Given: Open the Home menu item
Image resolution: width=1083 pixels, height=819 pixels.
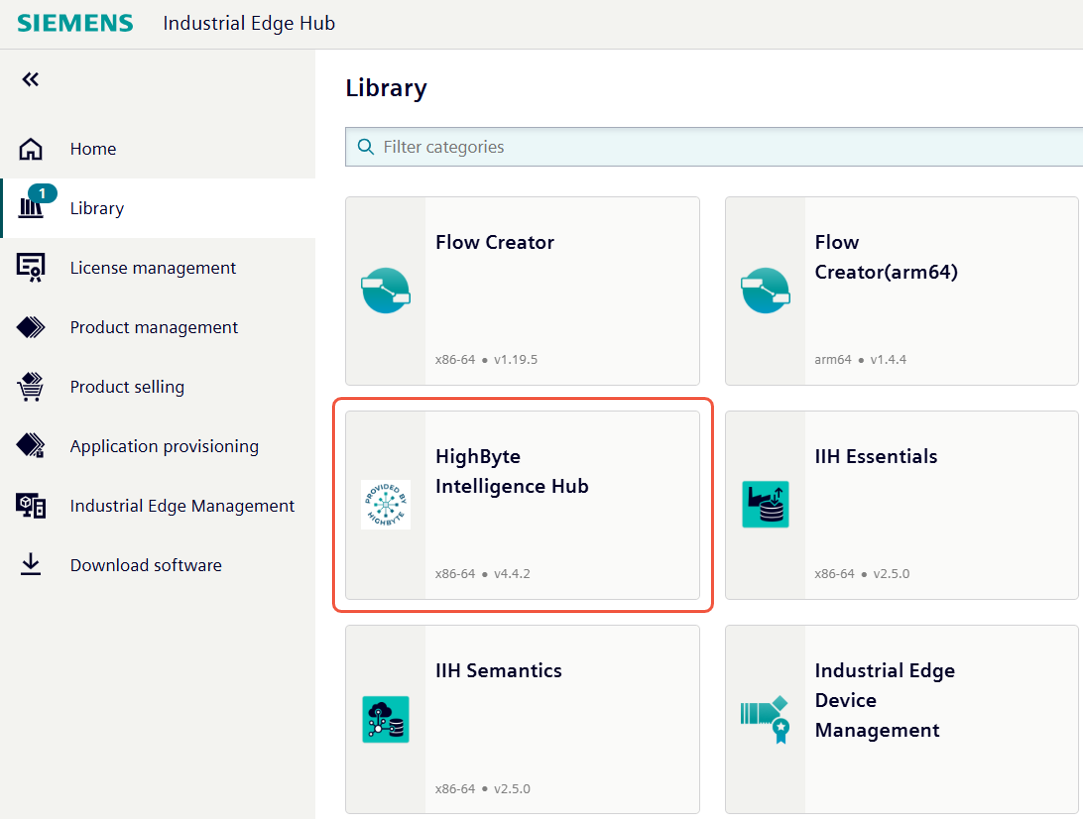Looking at the screenshot, I should click(157, 148).
